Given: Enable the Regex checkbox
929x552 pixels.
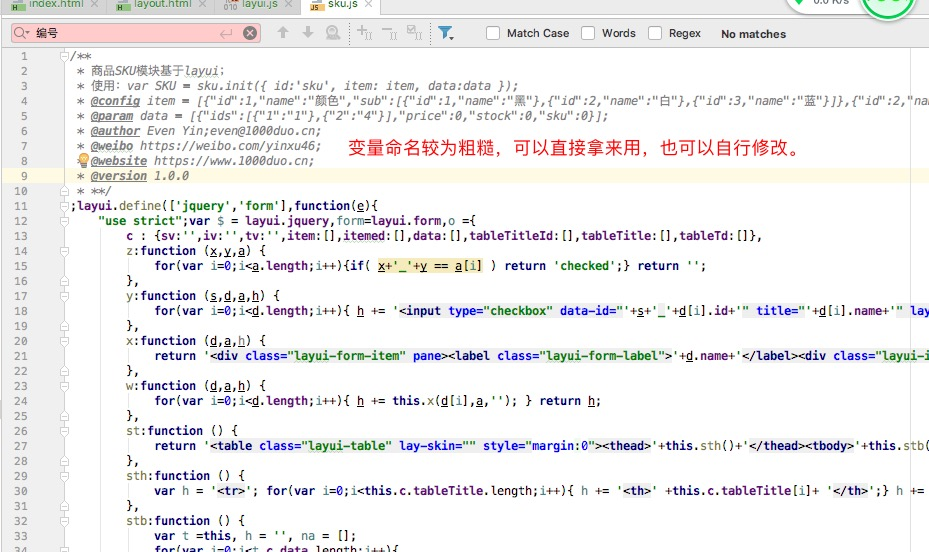Looking at the screenshot, I should (655, 33).
